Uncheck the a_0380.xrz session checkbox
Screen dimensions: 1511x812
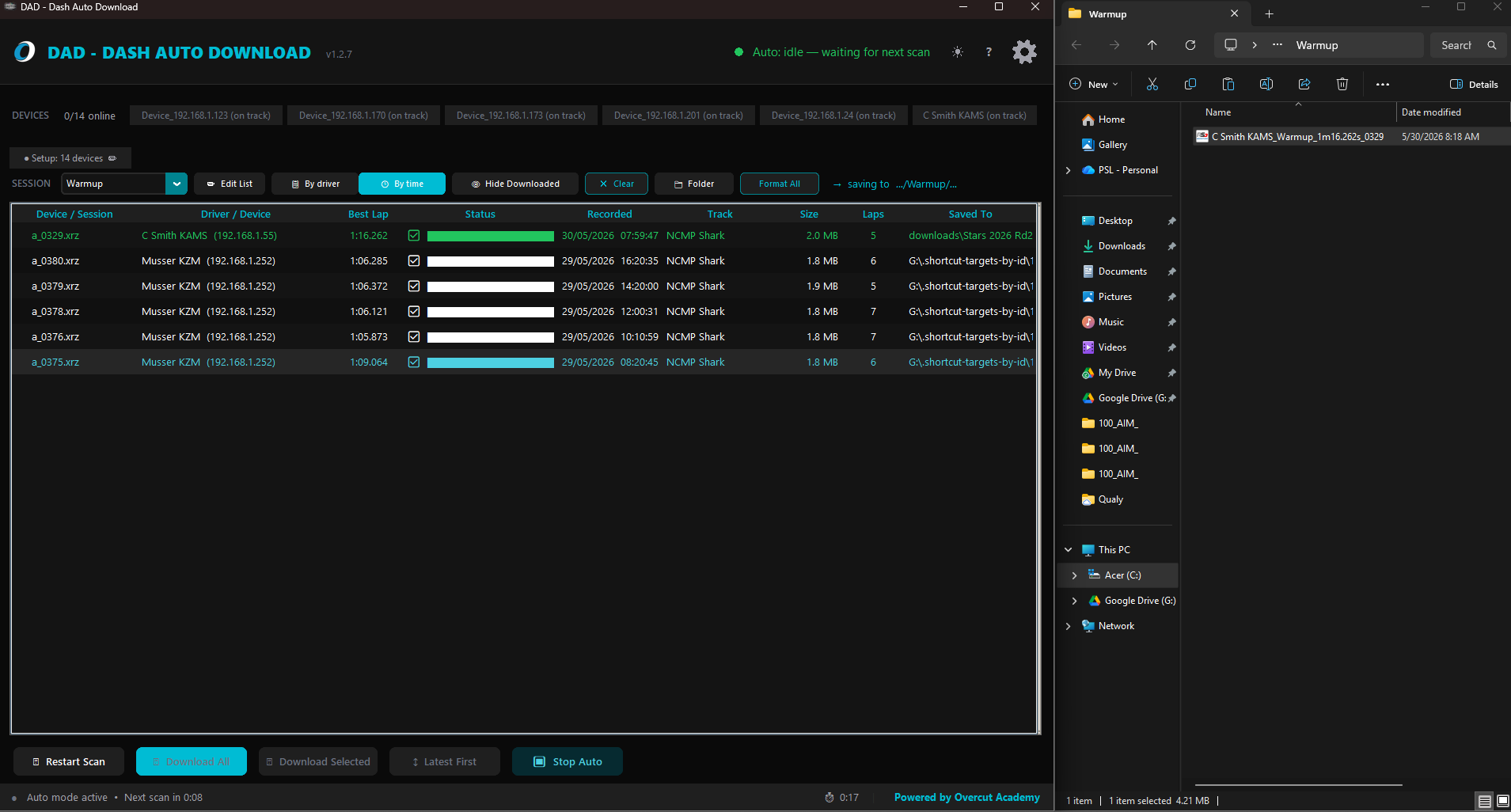click(414, 260)
